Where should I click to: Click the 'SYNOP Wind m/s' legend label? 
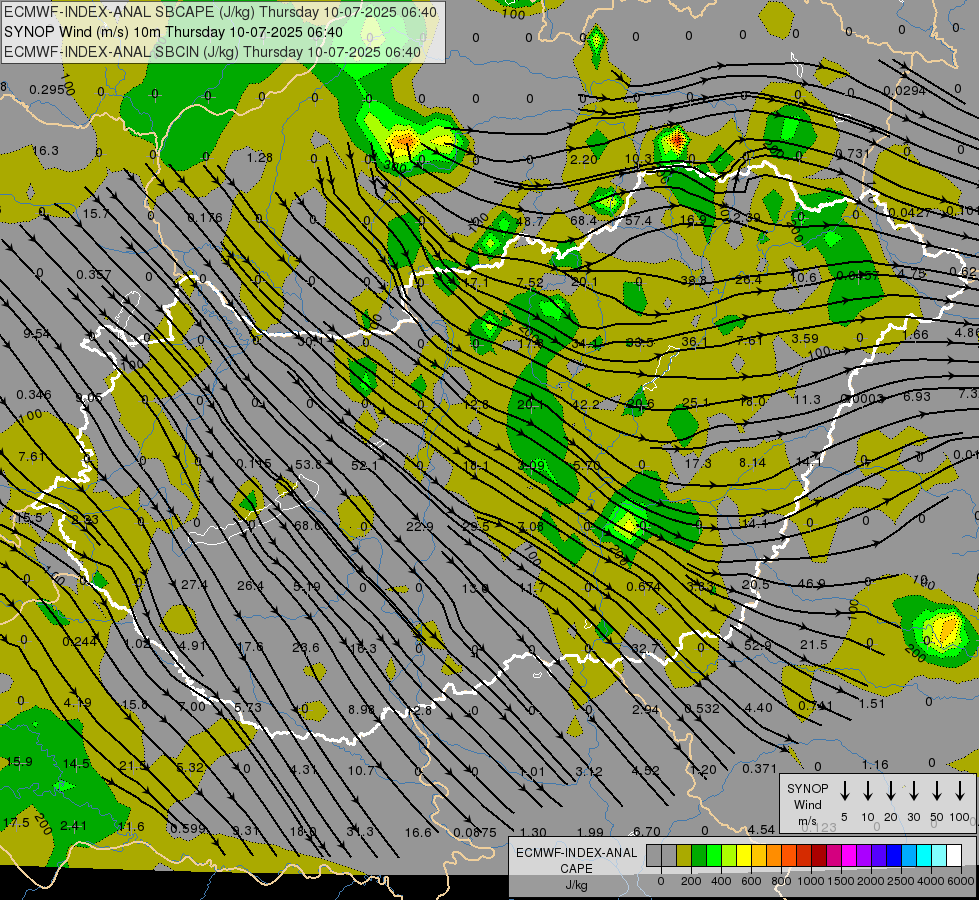pos(807,804)
